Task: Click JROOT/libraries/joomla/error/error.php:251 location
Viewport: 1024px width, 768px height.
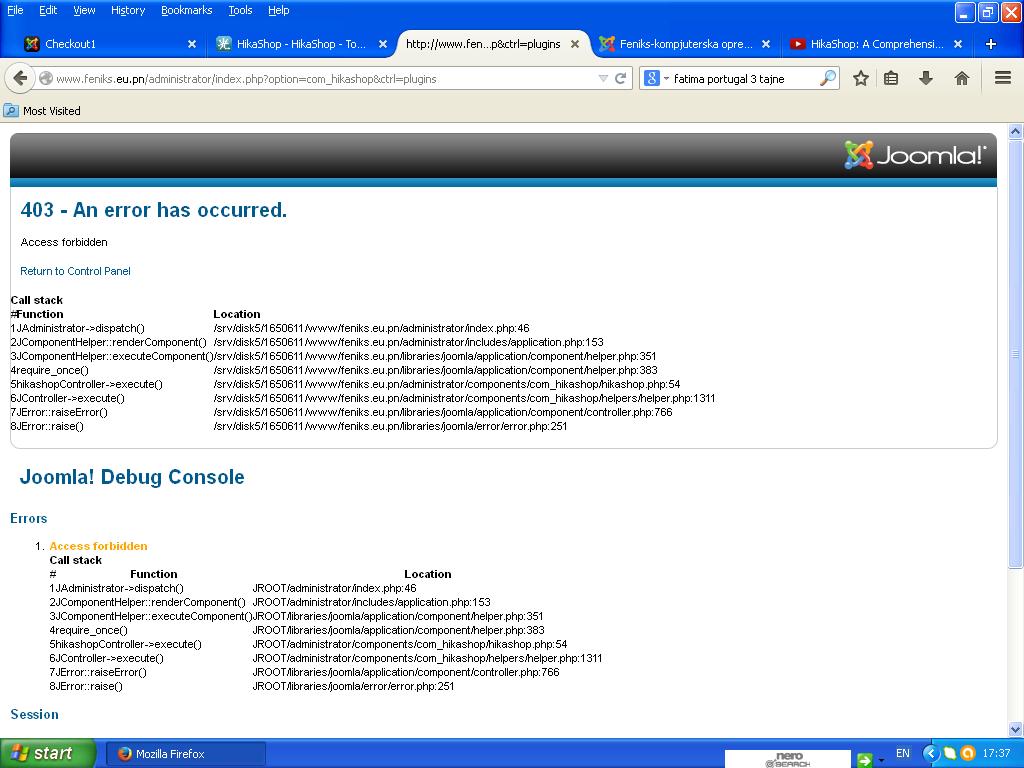Action: point(353,686)
